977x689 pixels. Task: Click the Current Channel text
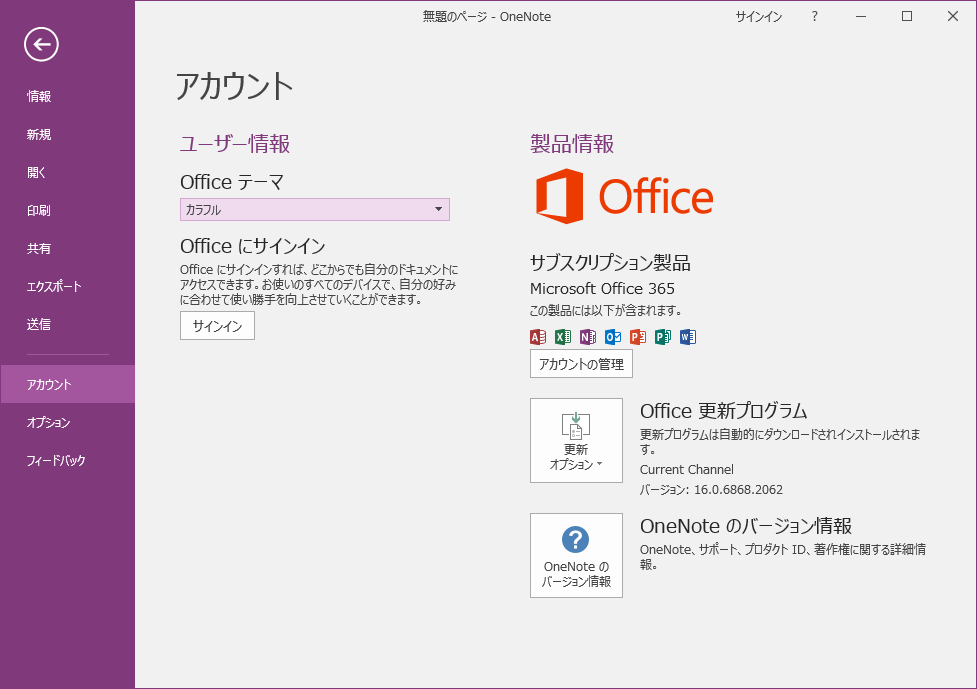pyautogui.click(x=687, y=469)
